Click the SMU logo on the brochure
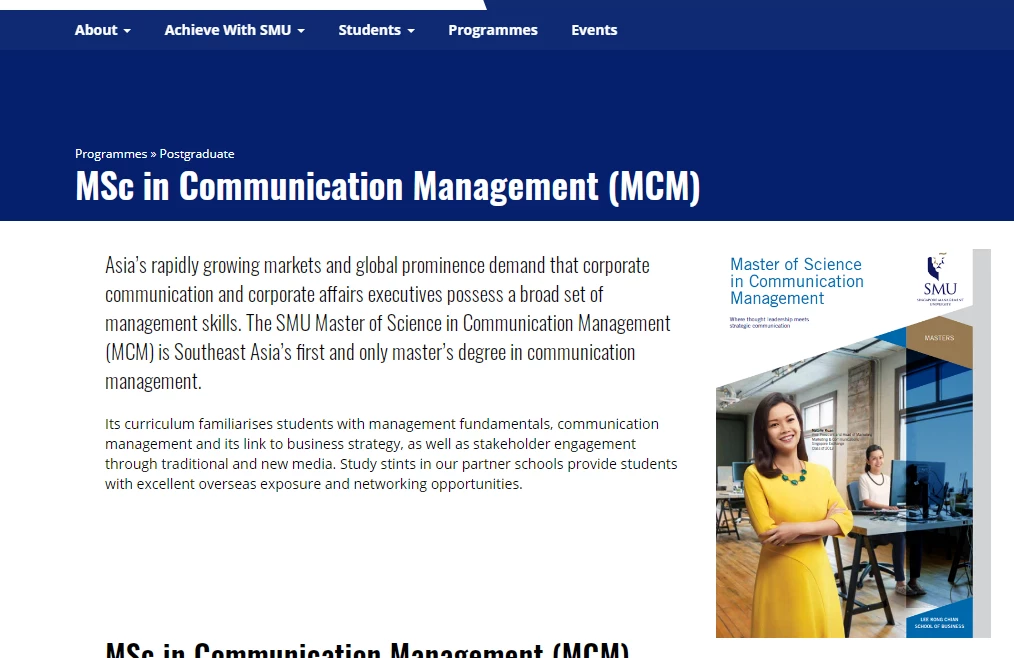This screenshot has height=658, width=1014. click(940, 280)
